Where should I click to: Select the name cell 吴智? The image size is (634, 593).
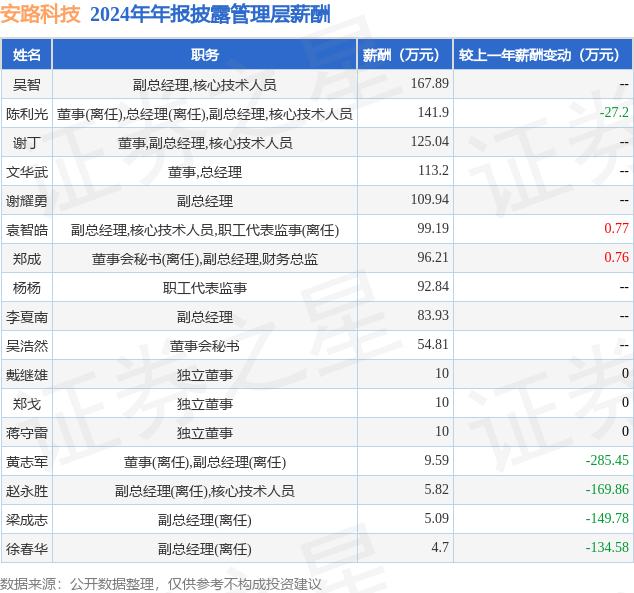(x=27, y=84)
